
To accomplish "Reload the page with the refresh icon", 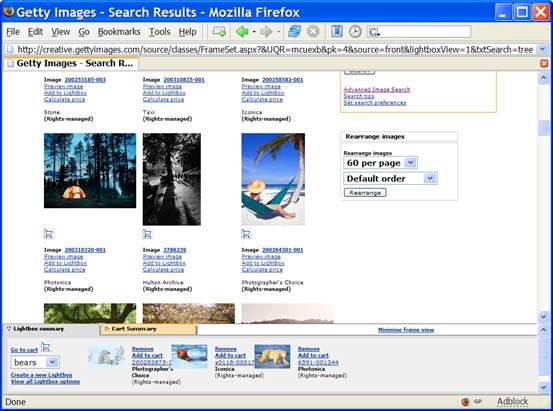I will pos(294,31).
